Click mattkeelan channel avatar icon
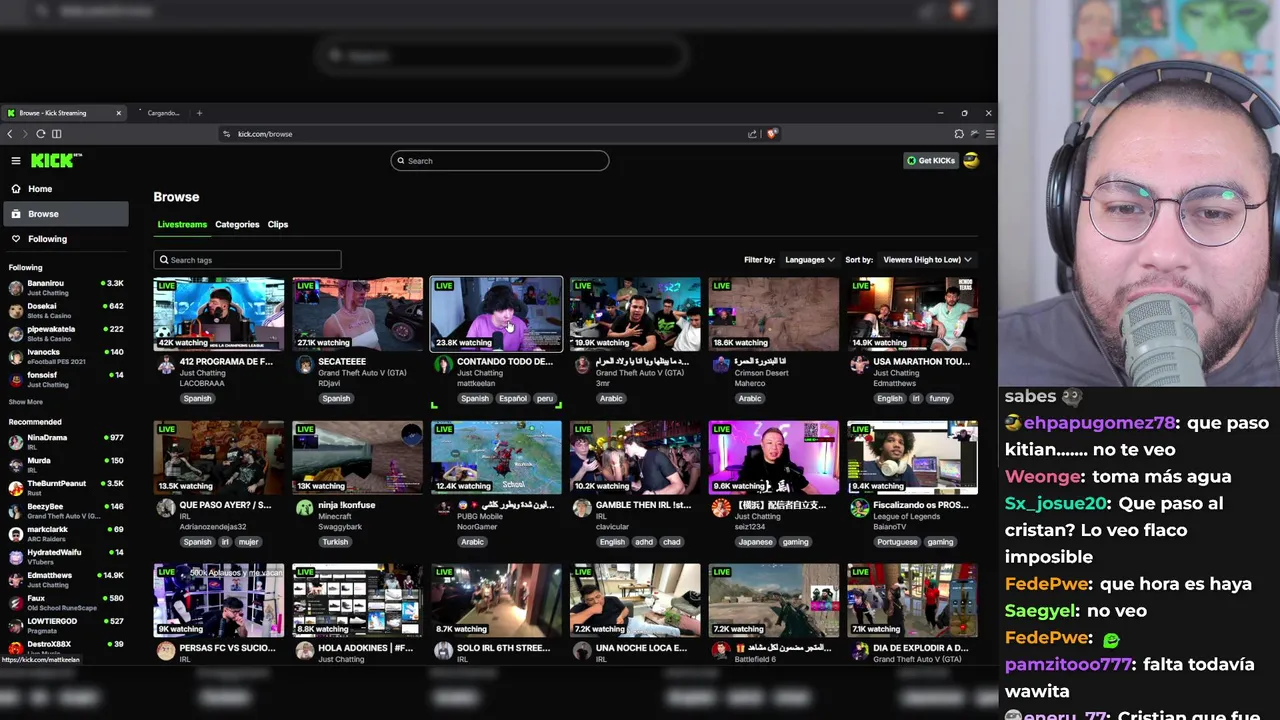The width and height of the screenshot is (1280, 720). [x=443, y=365]
